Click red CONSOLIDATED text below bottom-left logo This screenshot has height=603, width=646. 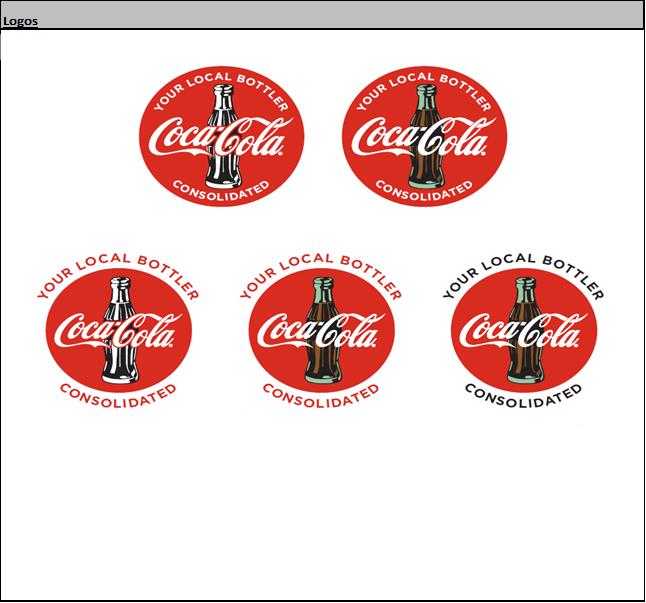coord(119,396)
